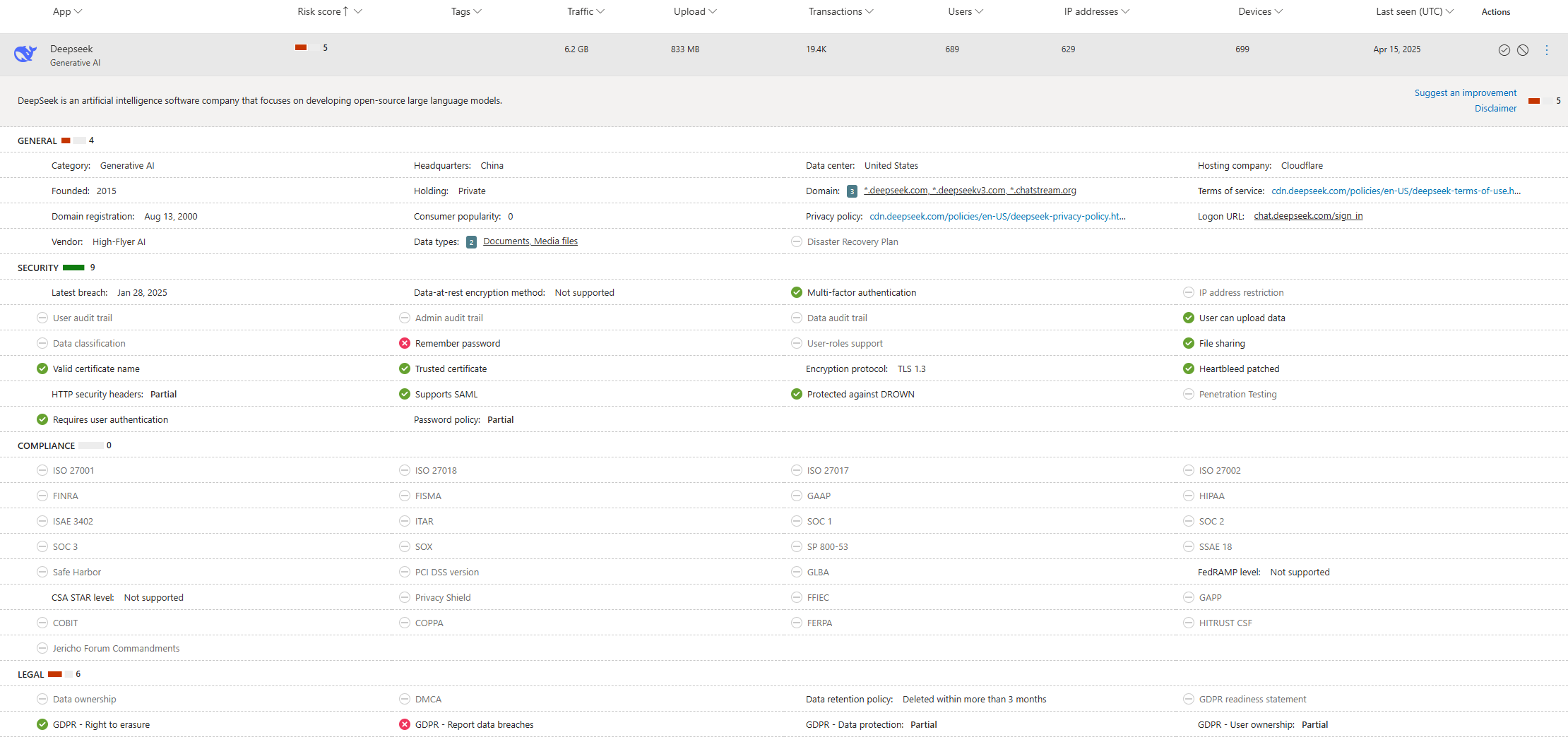Click the green check beside Supports SAML
1568x737 pixels.
click(x=405, y=395)
